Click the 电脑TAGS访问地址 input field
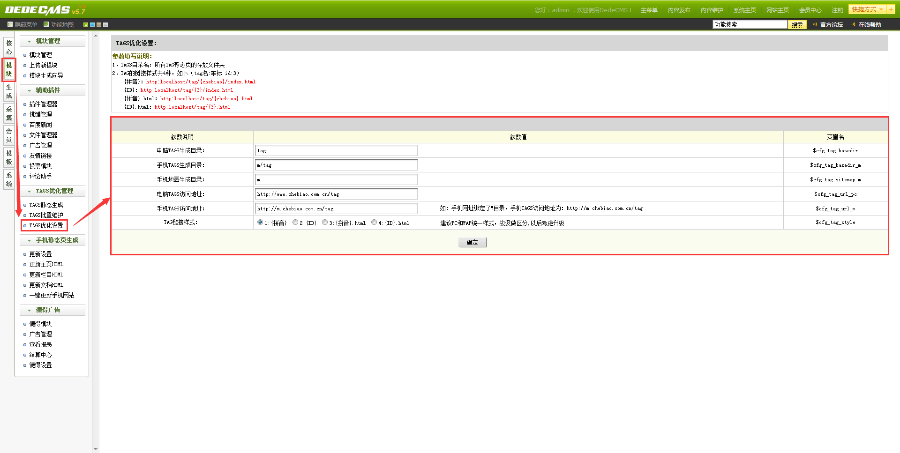900x453 pixels. (x=336, y=194)
